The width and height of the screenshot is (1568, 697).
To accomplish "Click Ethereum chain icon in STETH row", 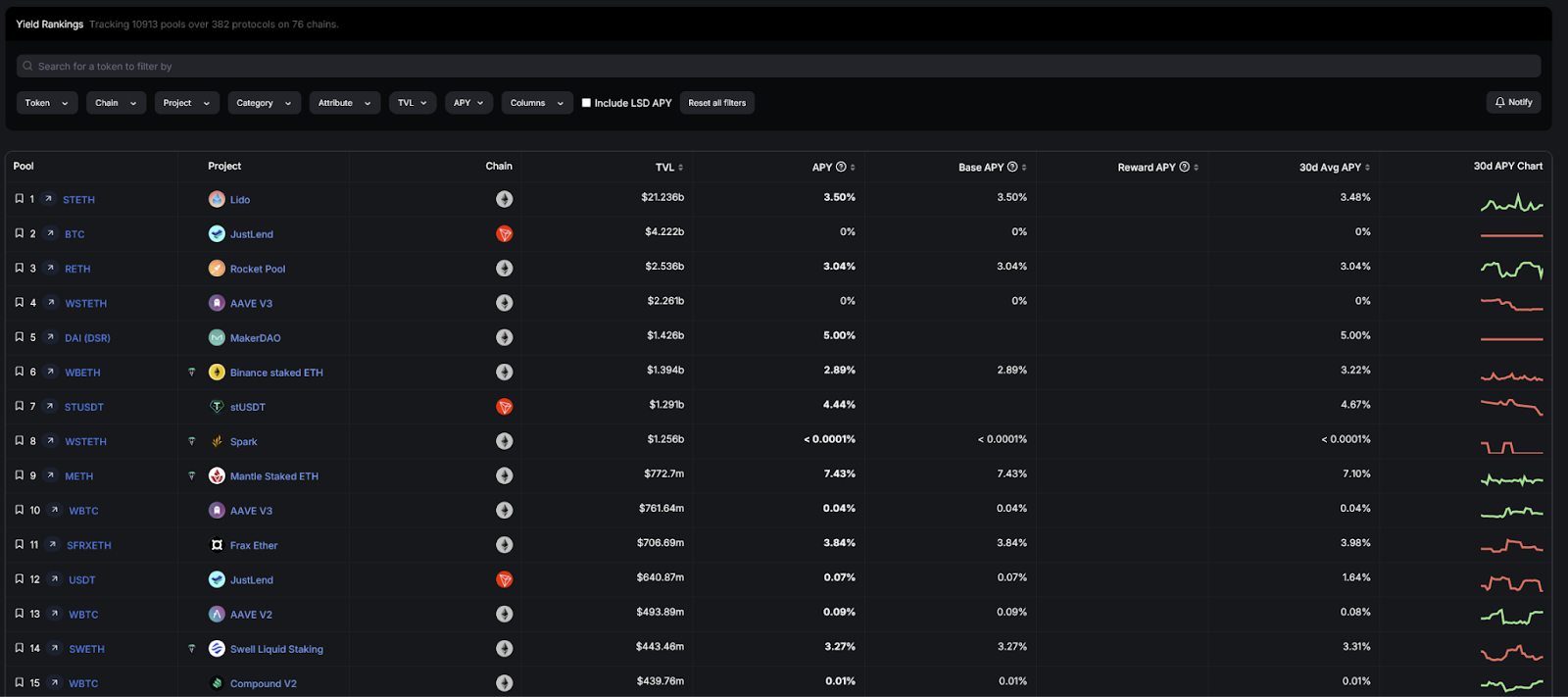I will coord(505,199).
